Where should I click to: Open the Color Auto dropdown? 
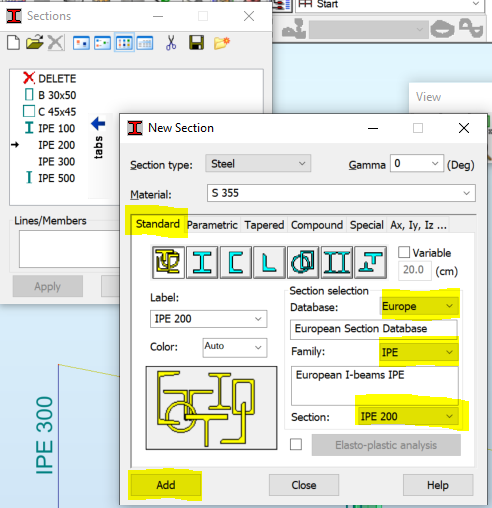(x=235, y=347)
